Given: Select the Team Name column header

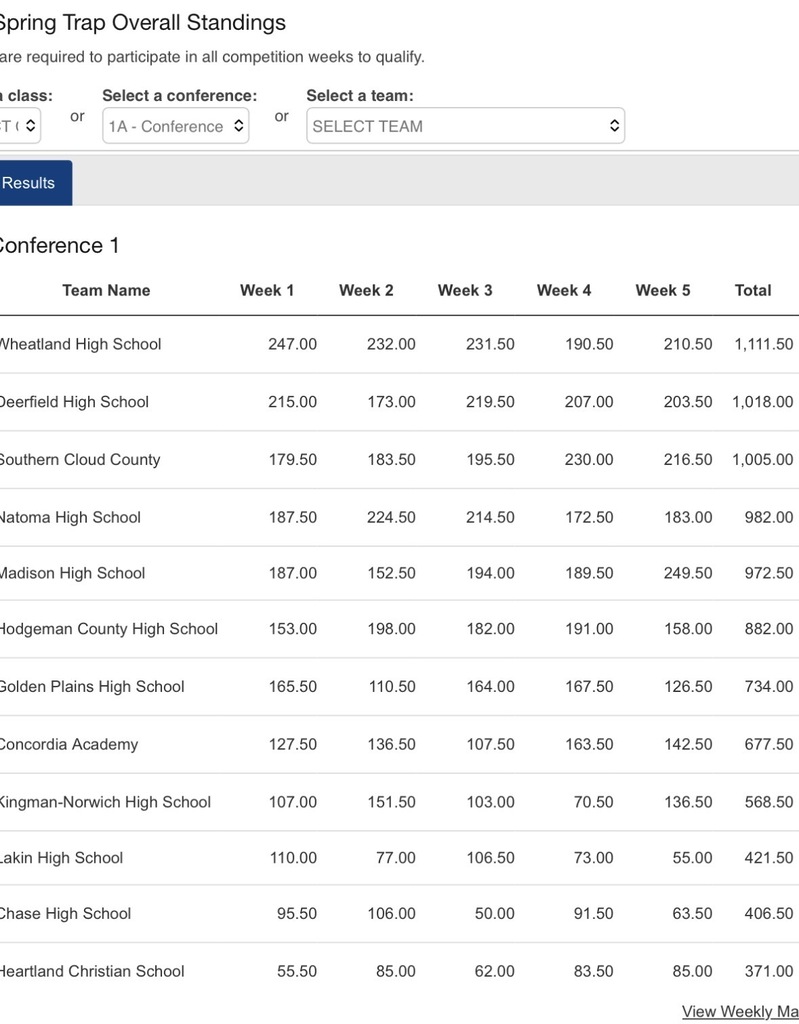Looking at the screenshot, I should tap(106, 291).
